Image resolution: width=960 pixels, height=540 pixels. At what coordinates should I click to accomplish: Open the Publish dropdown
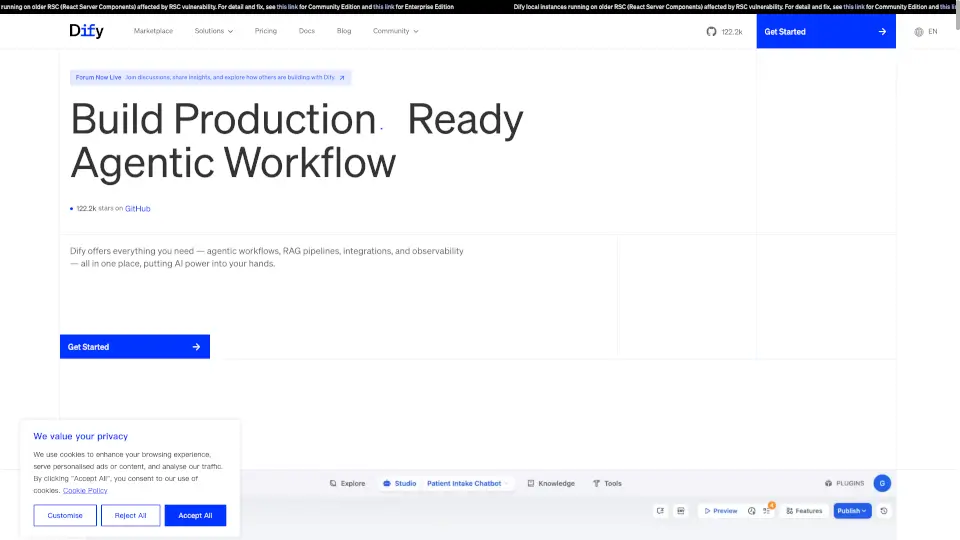pyautogui.click(x=852, y=511)
